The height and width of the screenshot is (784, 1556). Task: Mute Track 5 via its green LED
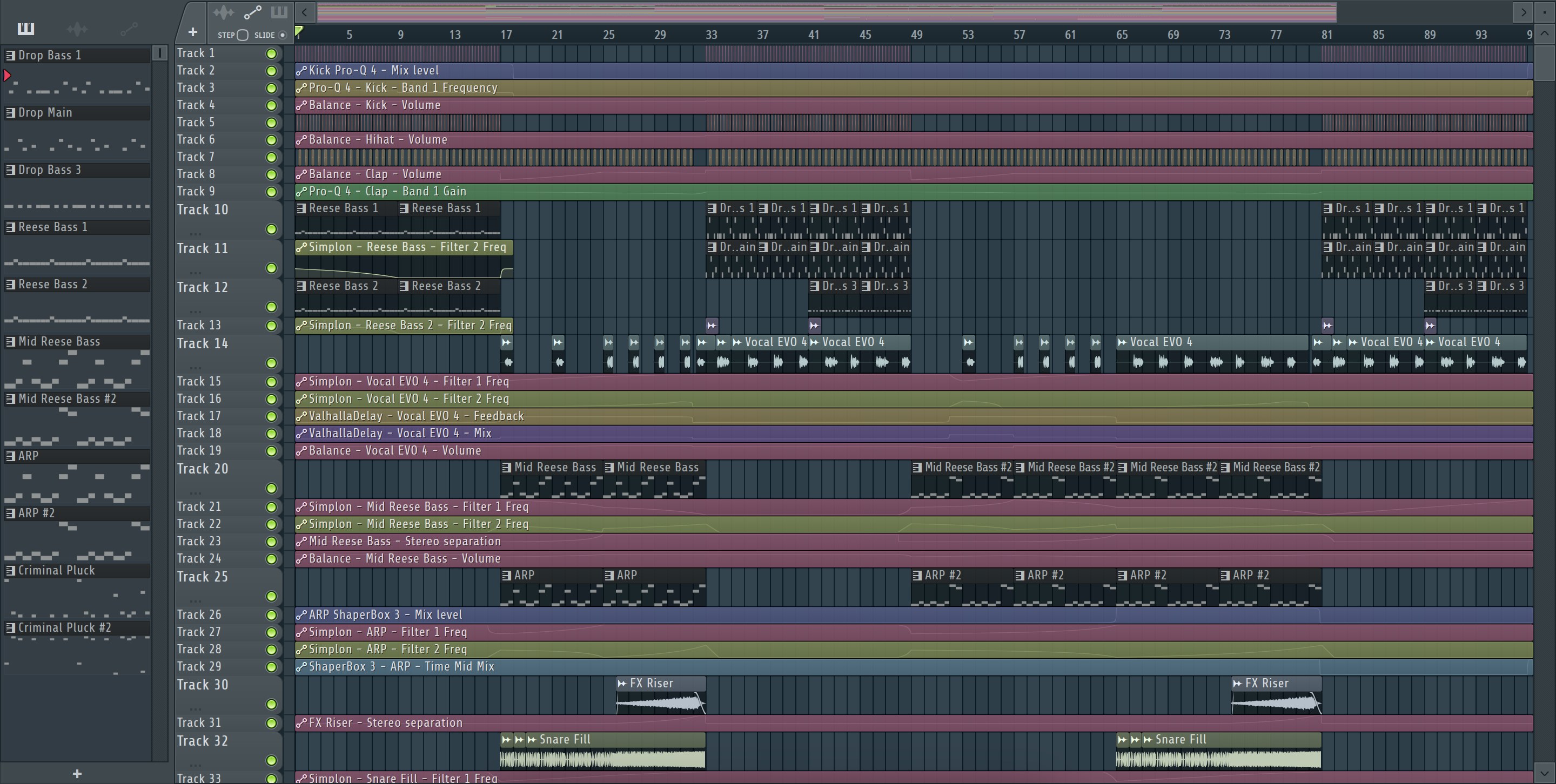[272, 123]
